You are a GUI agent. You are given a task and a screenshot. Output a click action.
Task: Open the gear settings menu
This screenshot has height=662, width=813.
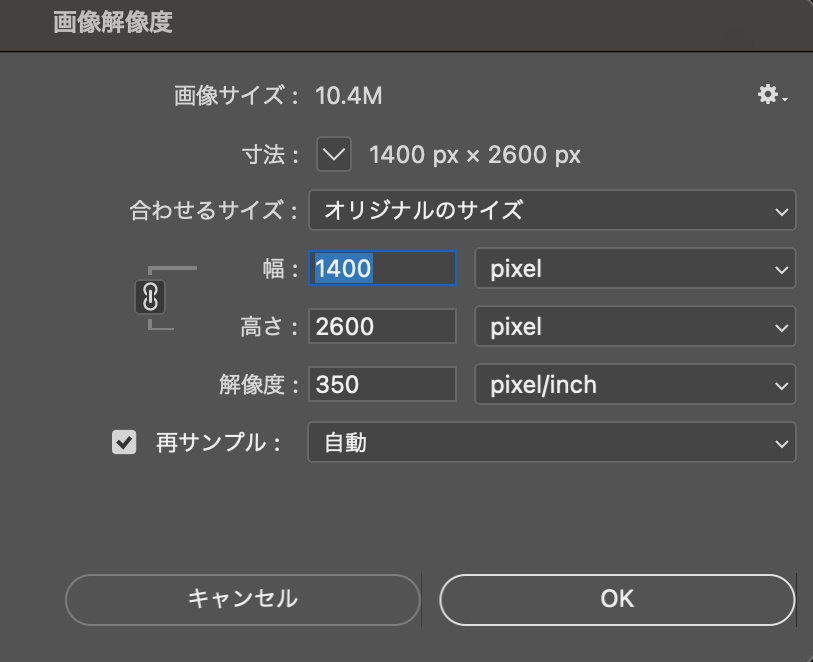point(771,95)
